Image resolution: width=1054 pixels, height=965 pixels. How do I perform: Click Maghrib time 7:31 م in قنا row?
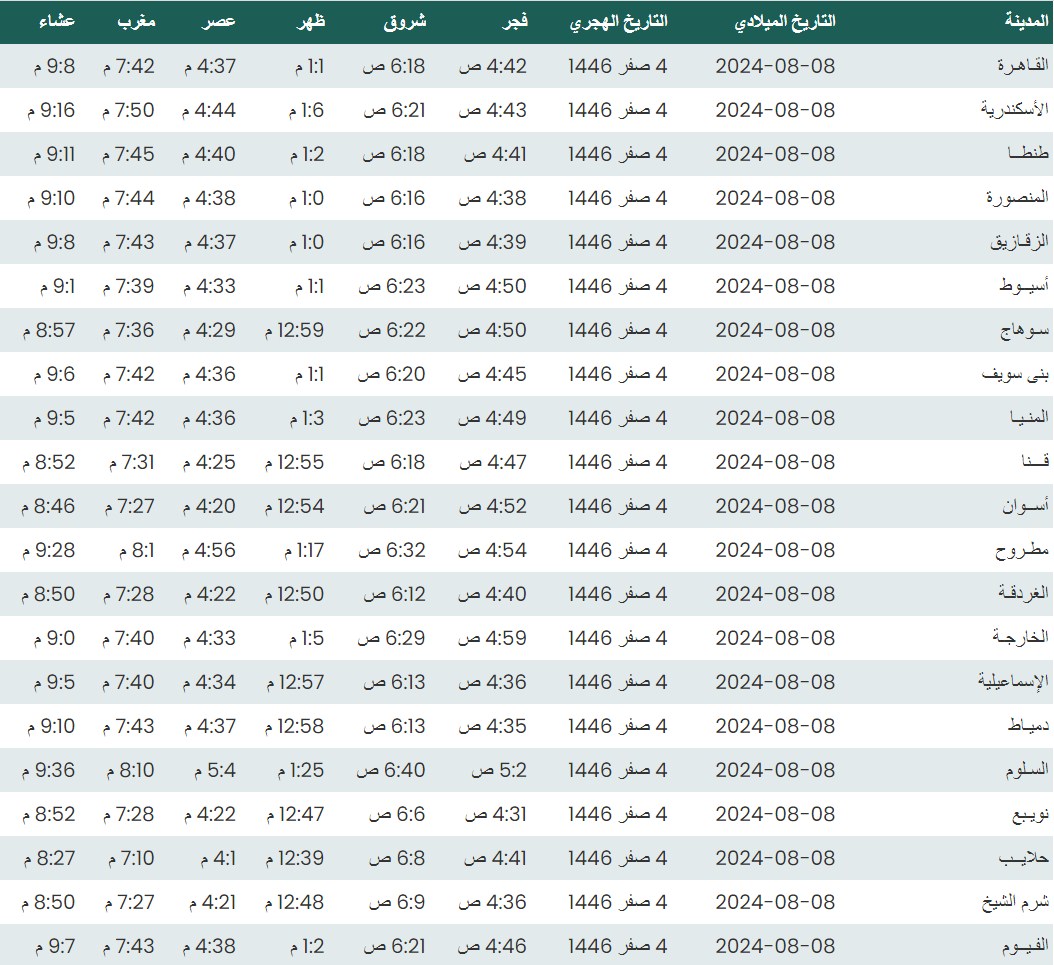click(128, 462)
